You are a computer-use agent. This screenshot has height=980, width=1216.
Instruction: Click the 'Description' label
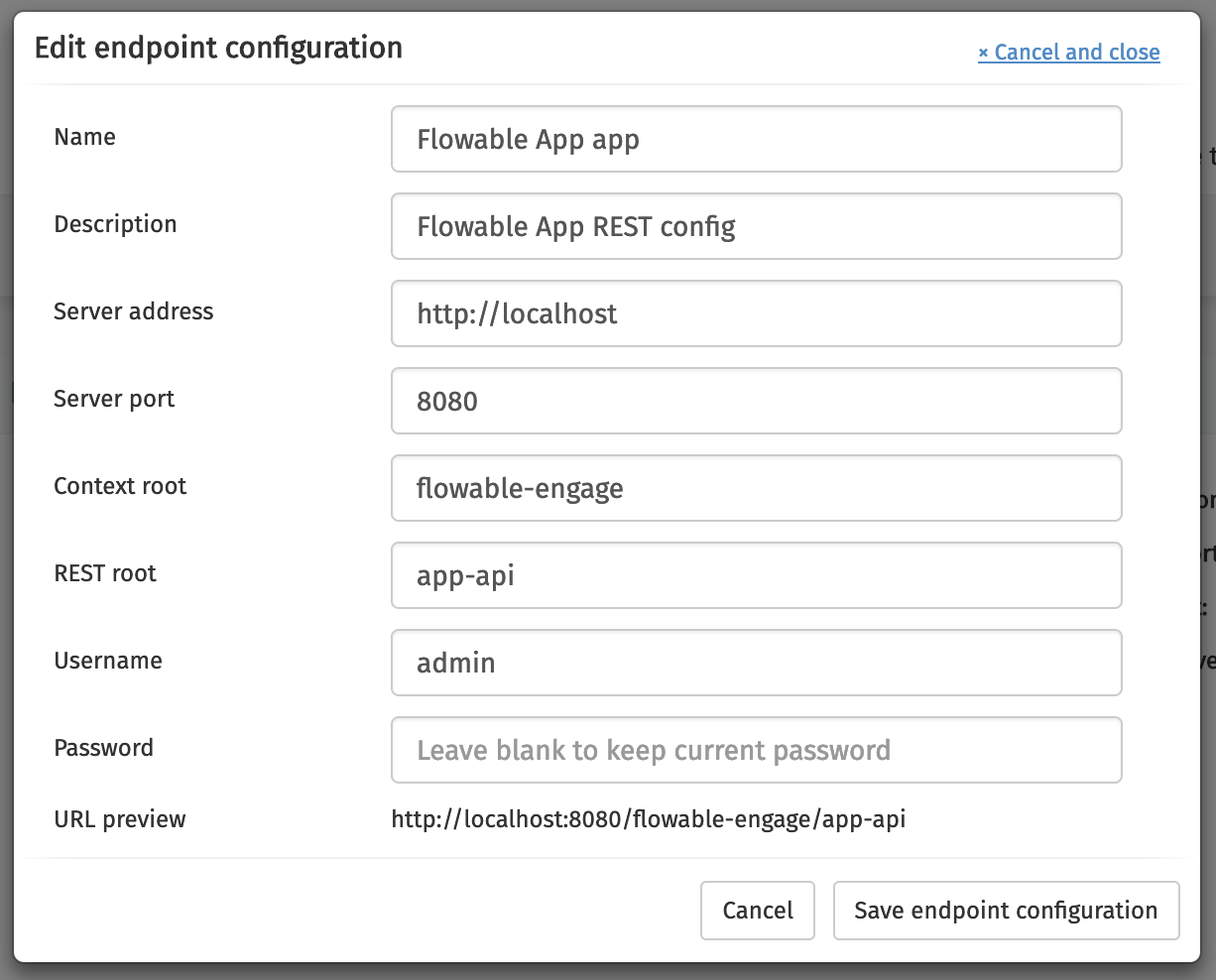115,224
